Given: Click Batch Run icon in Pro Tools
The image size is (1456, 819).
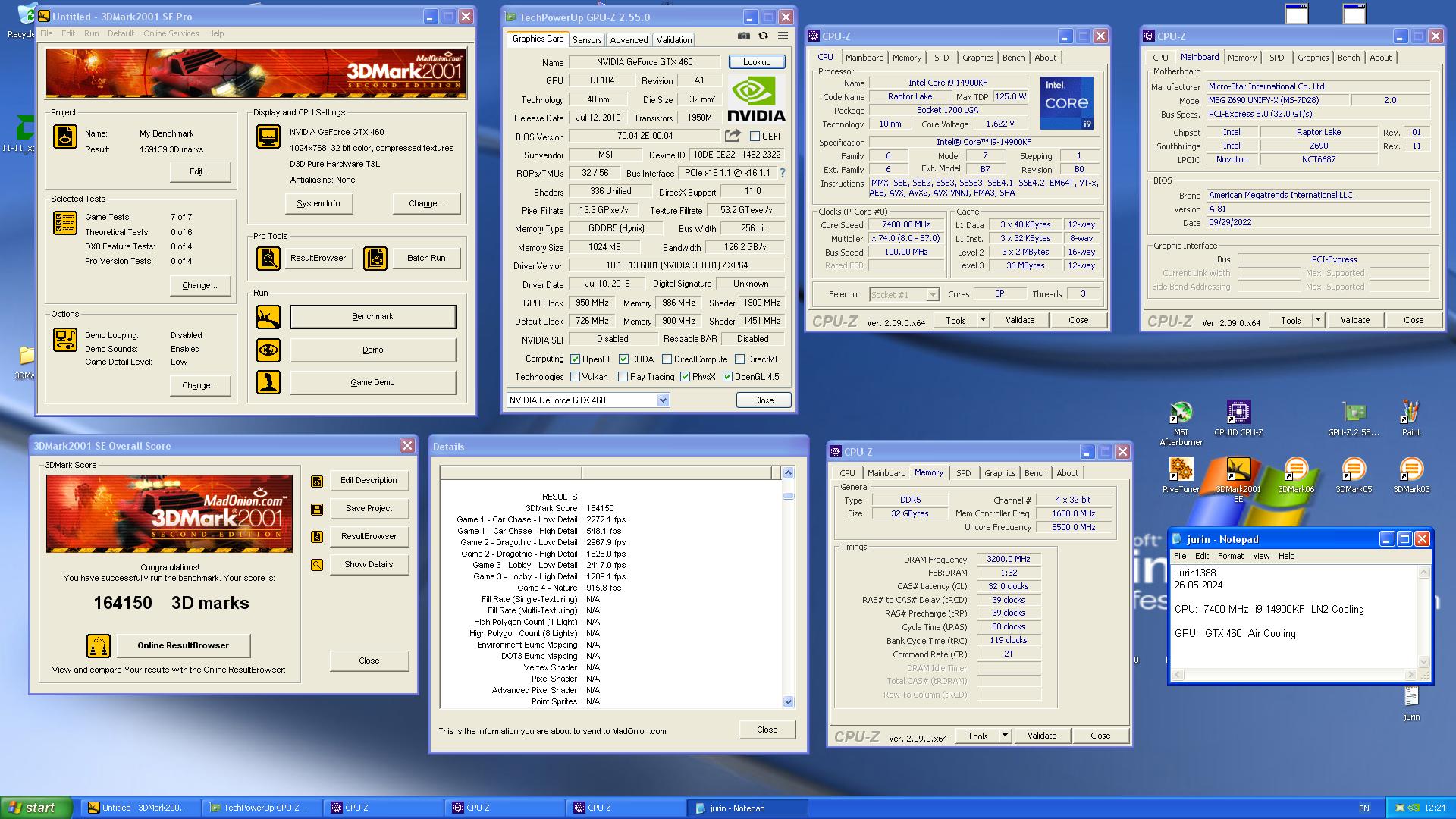Looking at the screenshot, I should coord(375,259).
